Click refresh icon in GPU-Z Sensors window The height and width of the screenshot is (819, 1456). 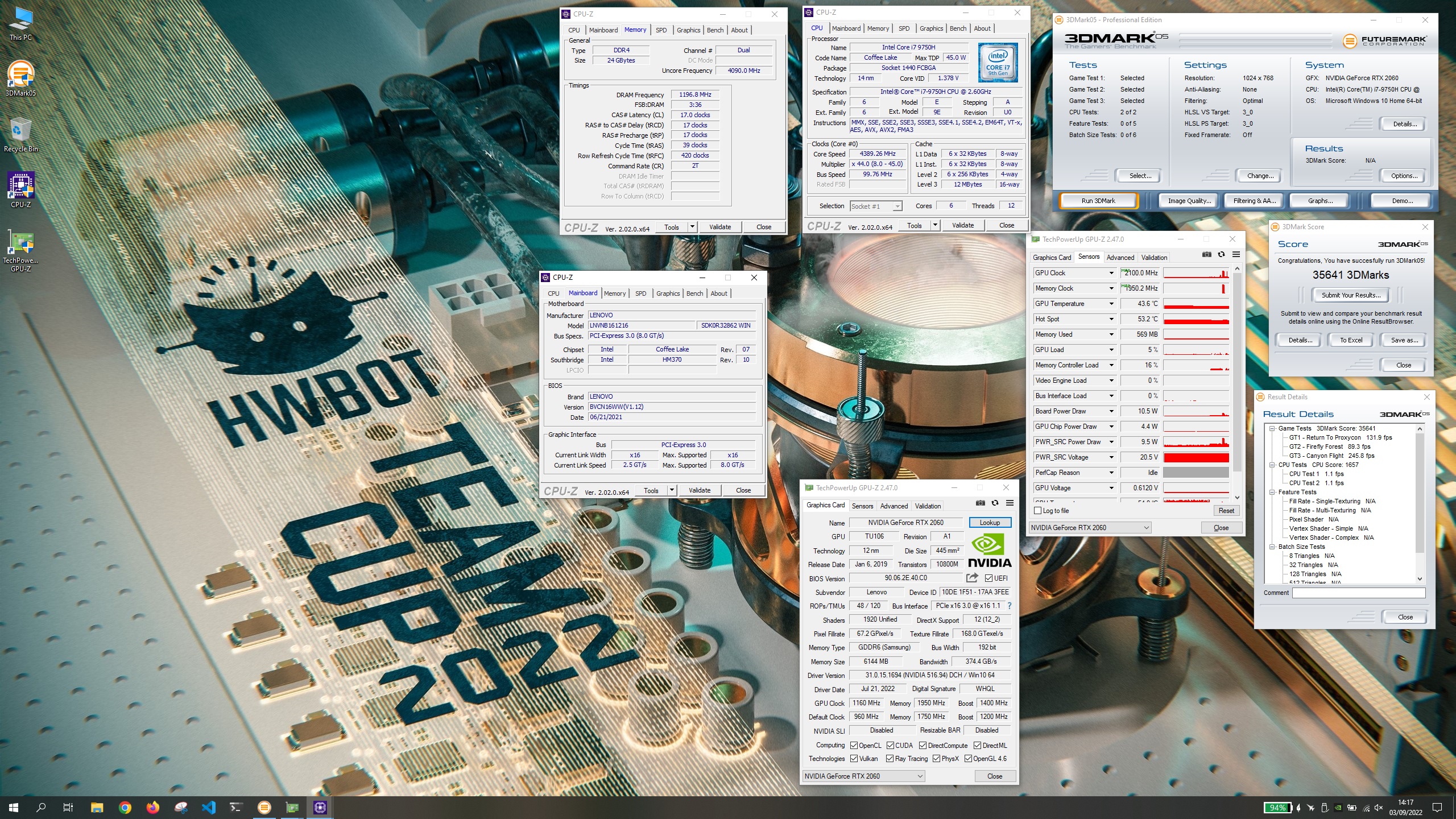tap(1221, 254)
